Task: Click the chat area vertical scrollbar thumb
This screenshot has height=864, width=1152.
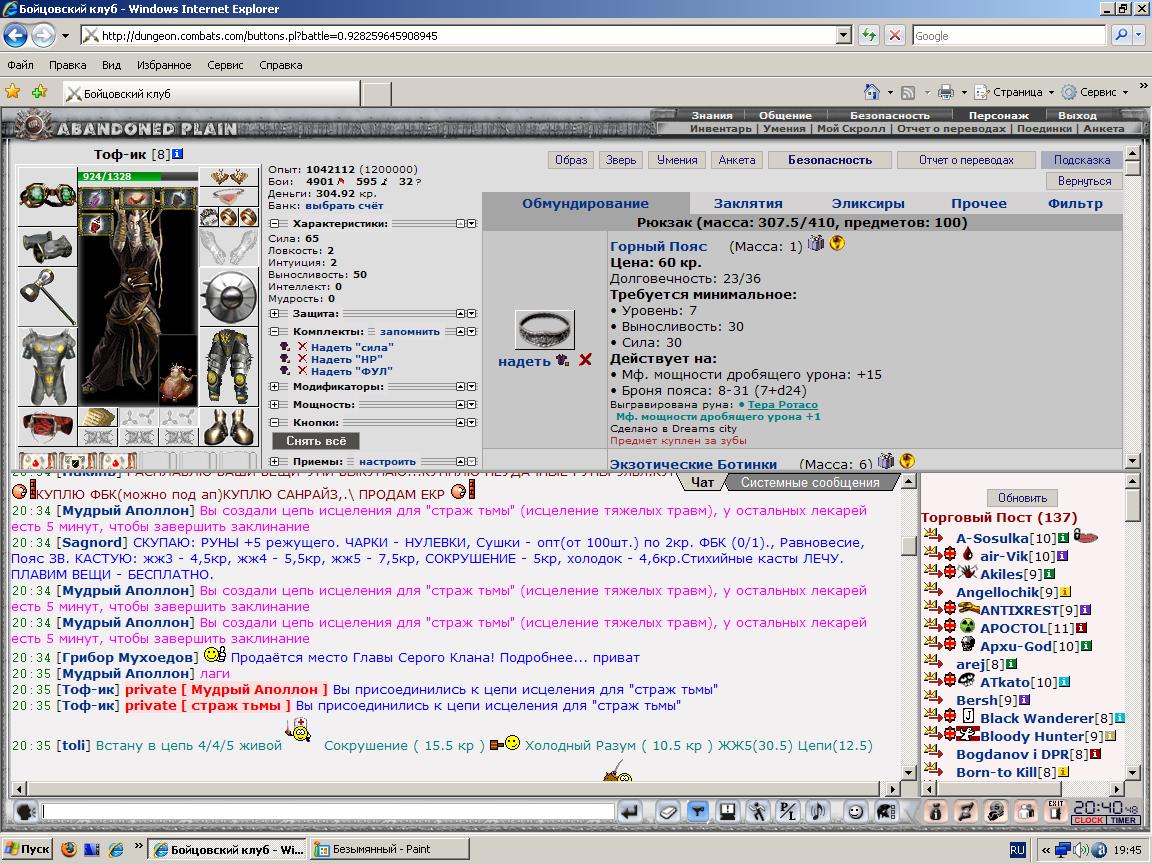Action: (909, 546)
